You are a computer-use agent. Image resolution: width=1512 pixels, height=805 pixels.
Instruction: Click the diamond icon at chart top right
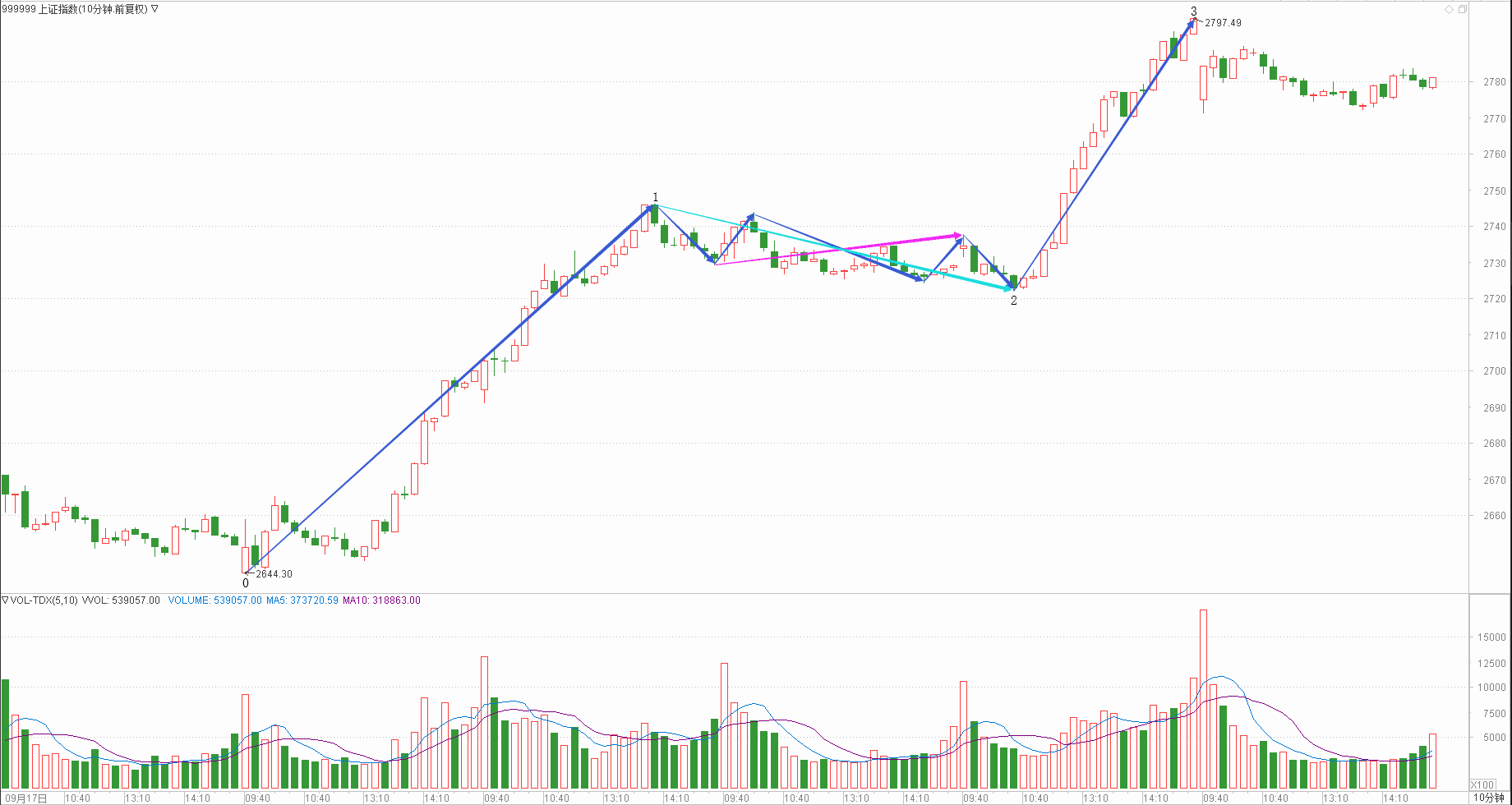[x=1449, y=9]
